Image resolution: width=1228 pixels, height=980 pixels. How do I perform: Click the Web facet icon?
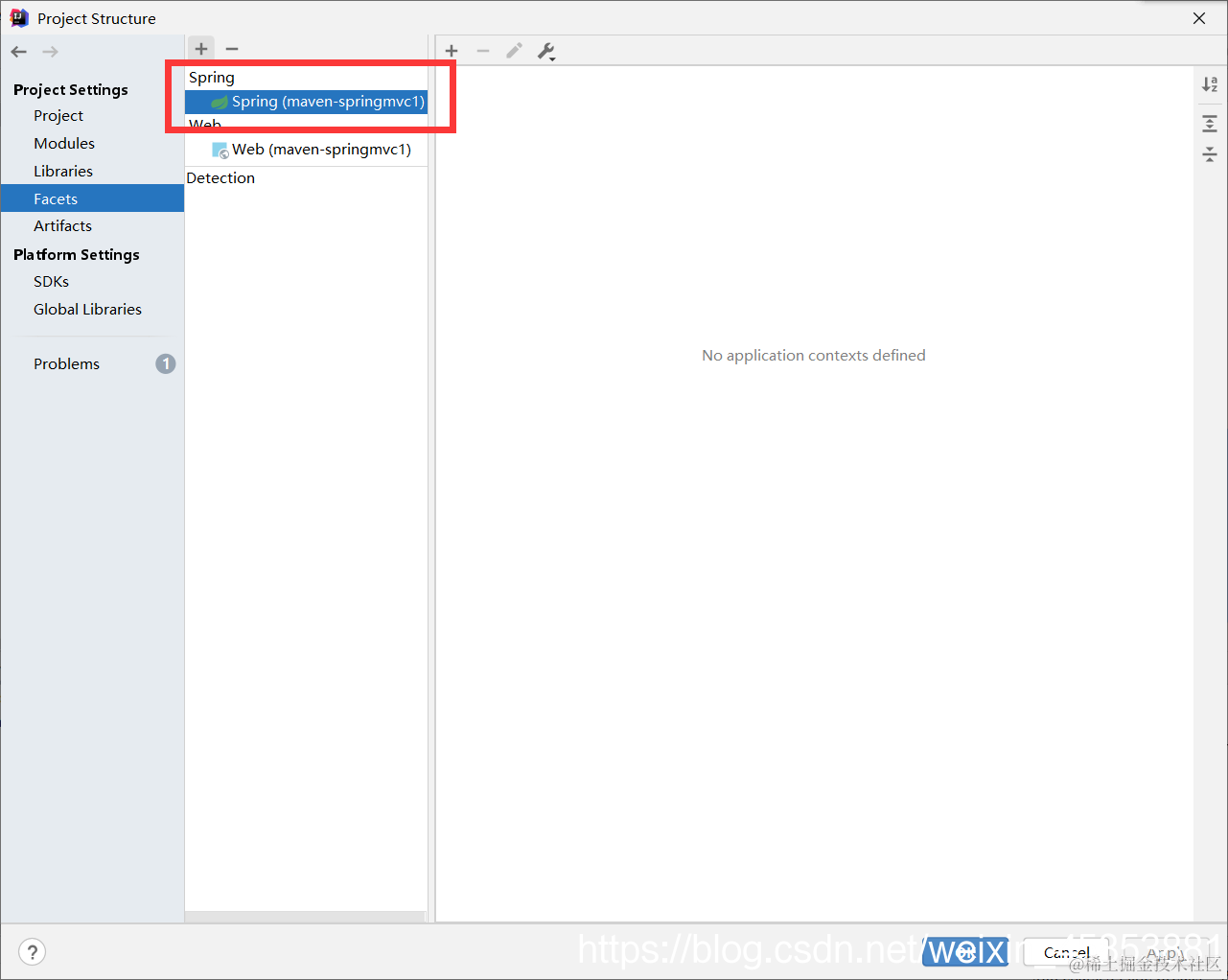[220, 150]
